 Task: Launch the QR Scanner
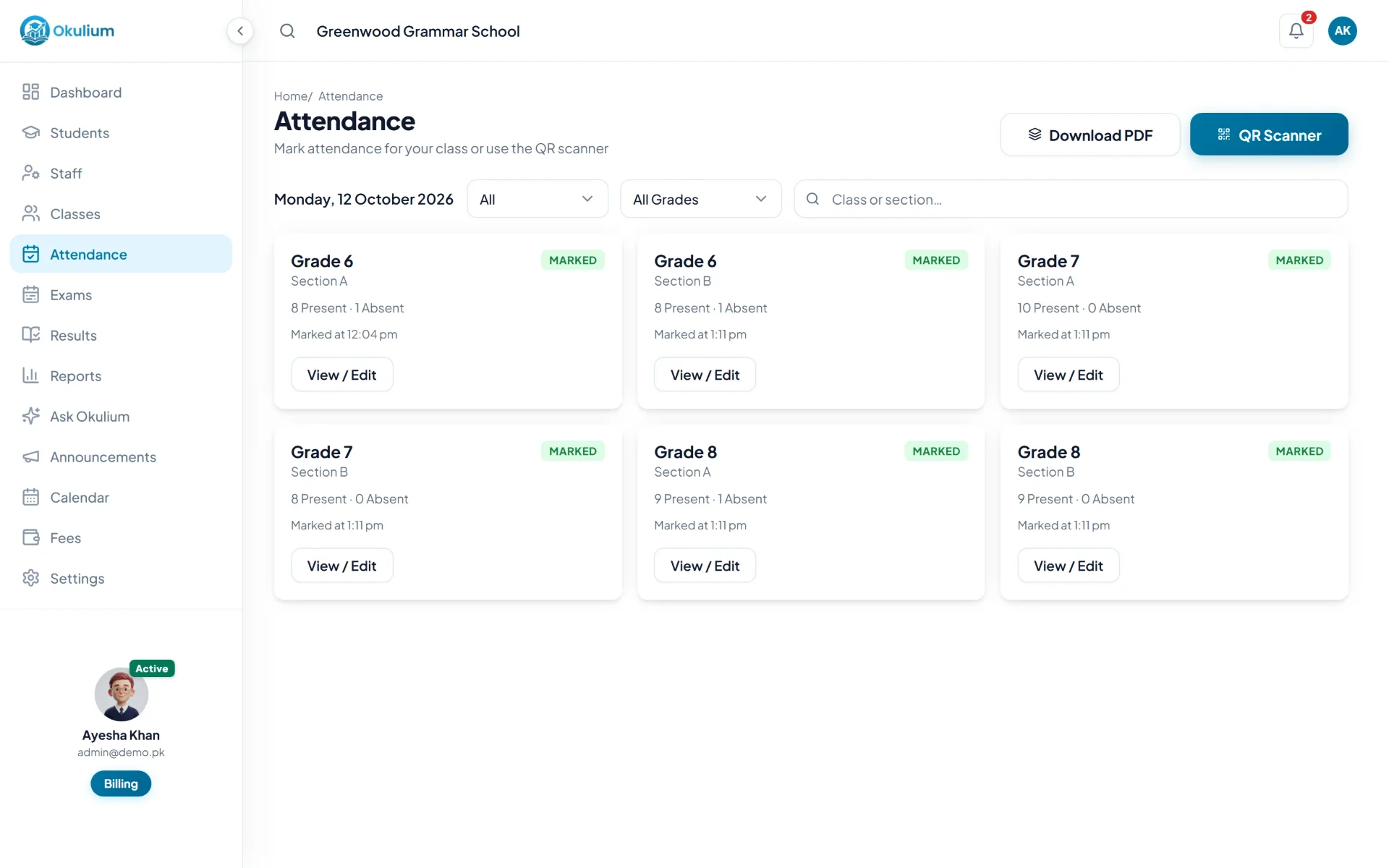tap(1268, 135)
